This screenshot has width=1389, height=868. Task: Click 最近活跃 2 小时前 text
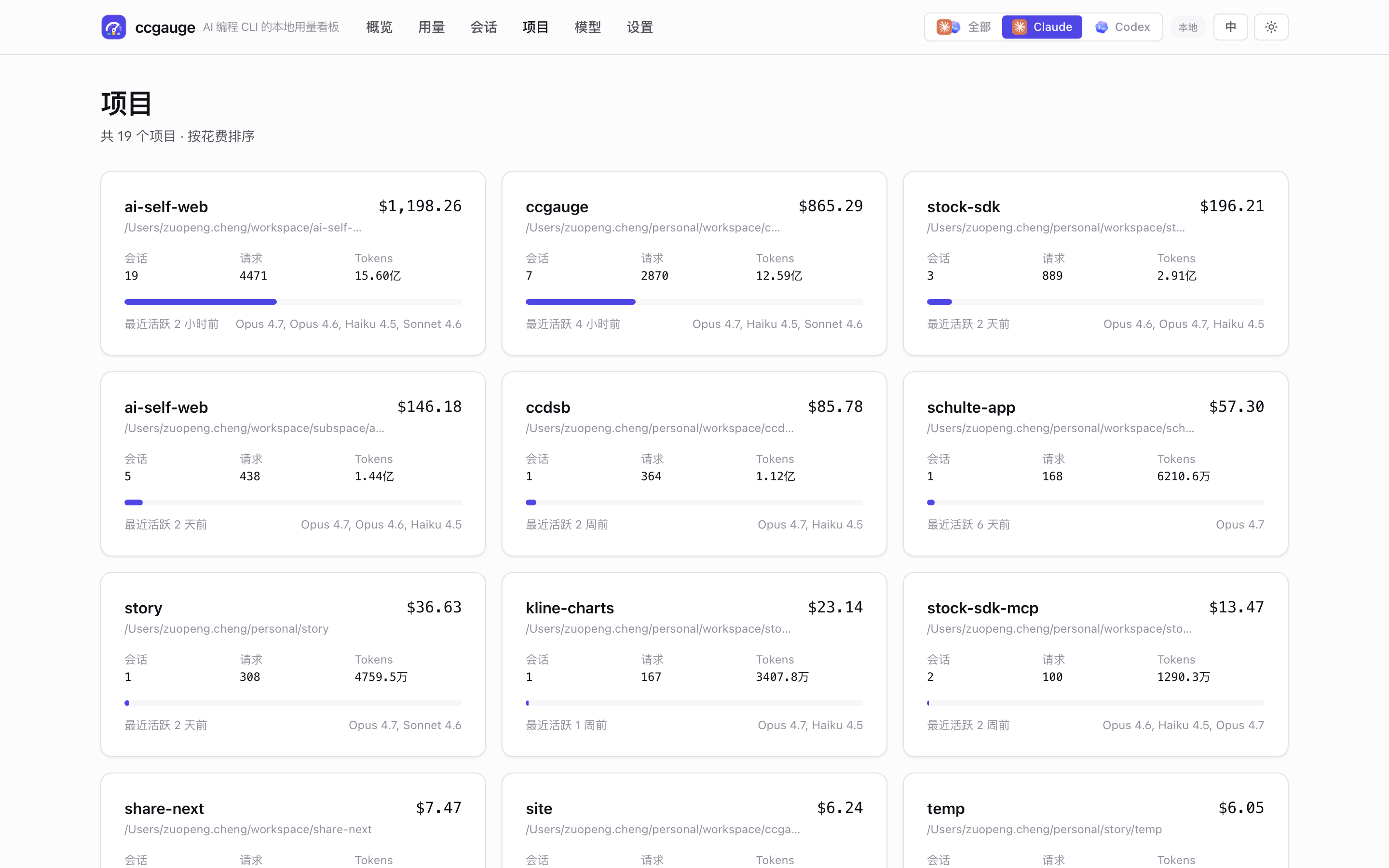[172, 324]
